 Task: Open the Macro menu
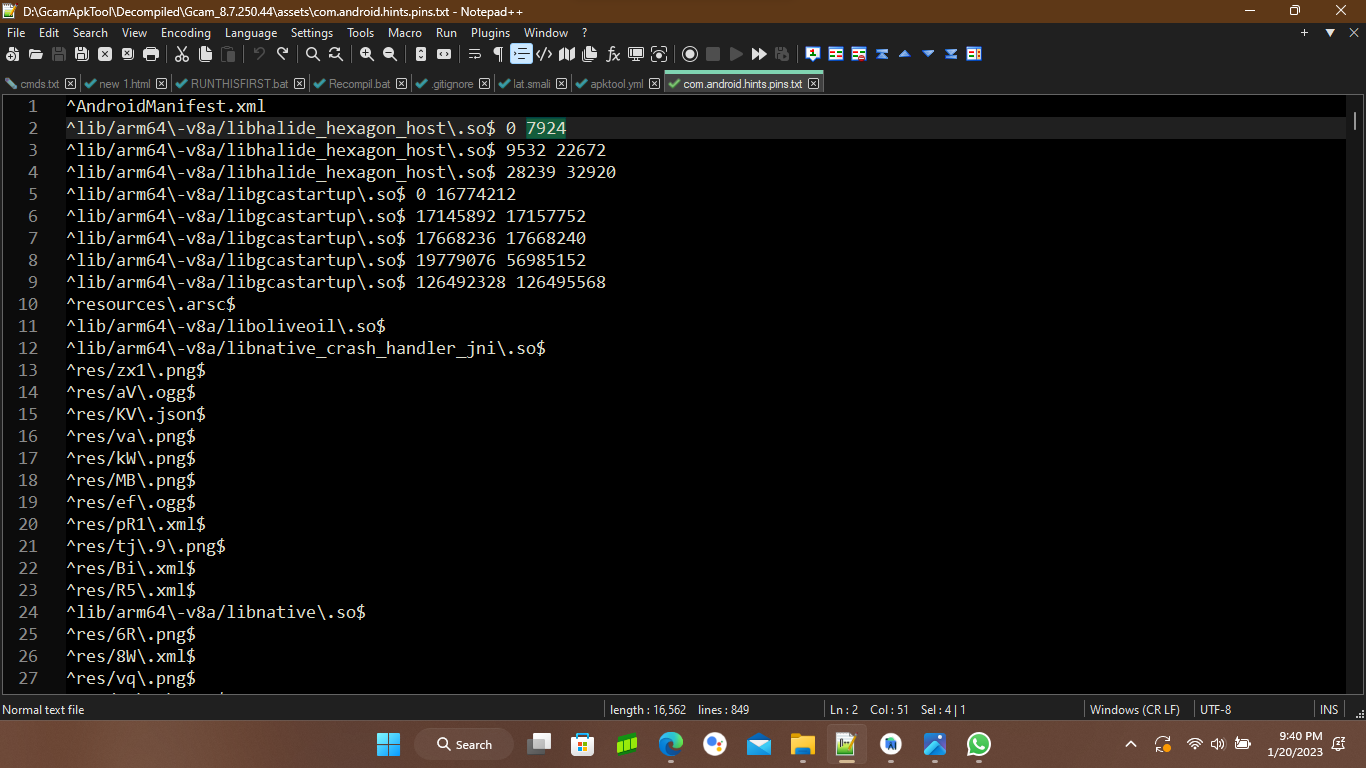coord(405,33)
